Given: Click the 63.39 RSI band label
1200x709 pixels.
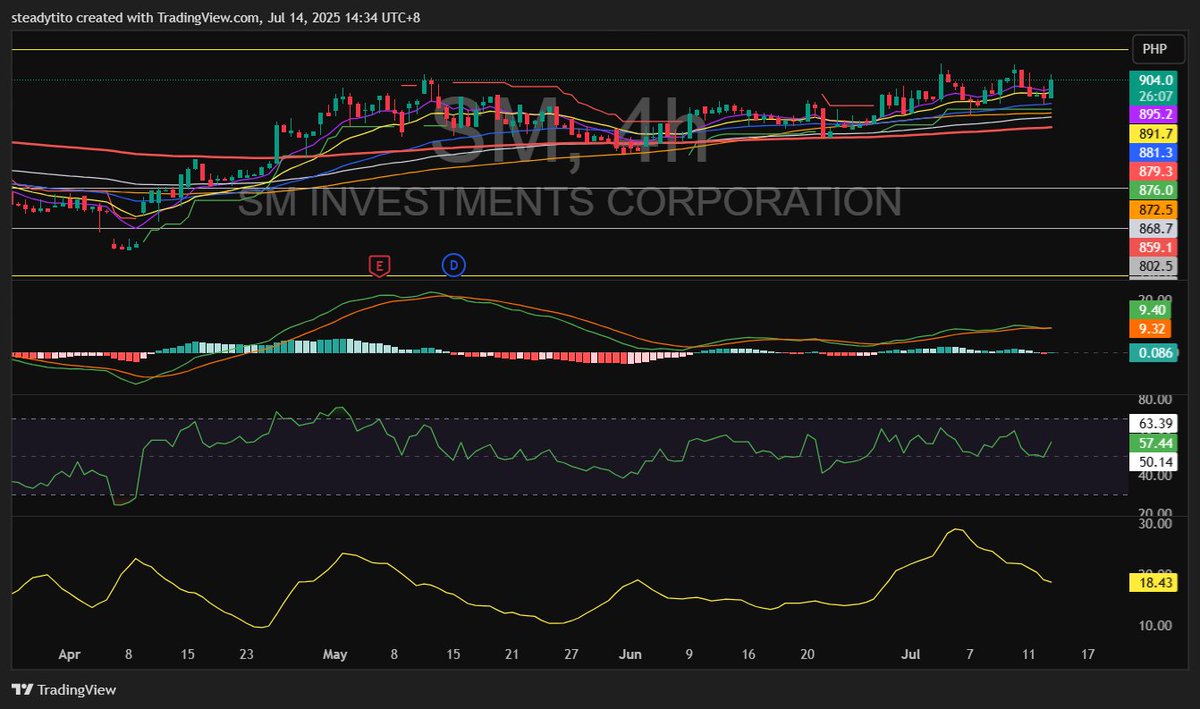Looking at the screenshot, I should (x=1154, y=422).
